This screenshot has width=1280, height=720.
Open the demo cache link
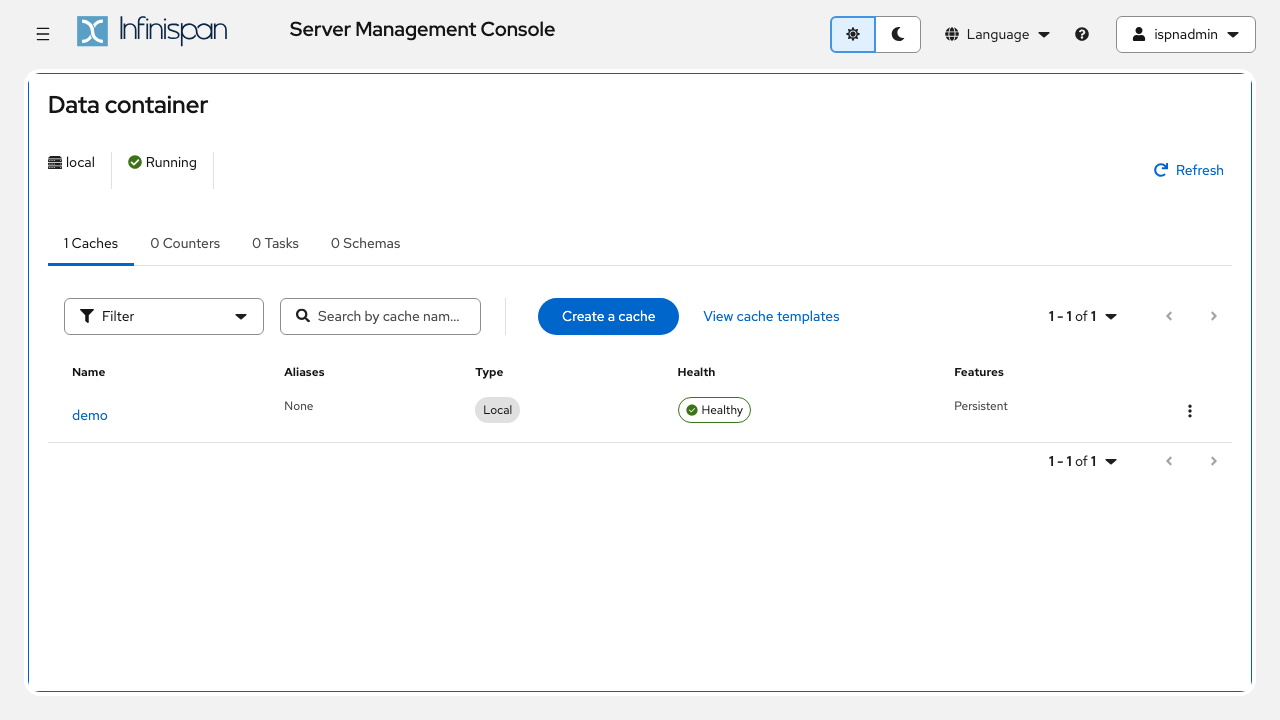pyautogui.click(x=90, y=415)
